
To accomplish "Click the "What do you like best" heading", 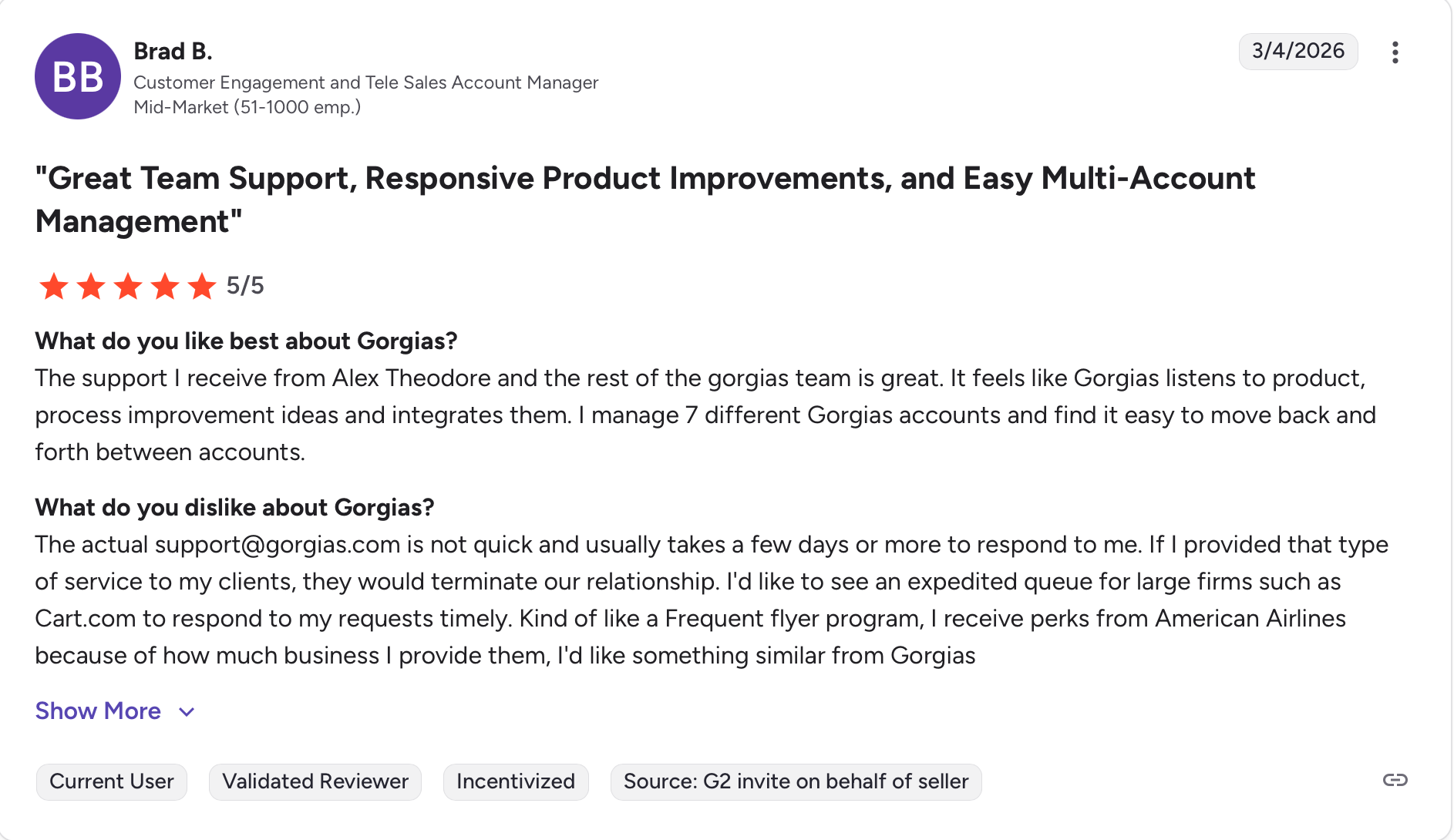I will click(x=246, y=341).
